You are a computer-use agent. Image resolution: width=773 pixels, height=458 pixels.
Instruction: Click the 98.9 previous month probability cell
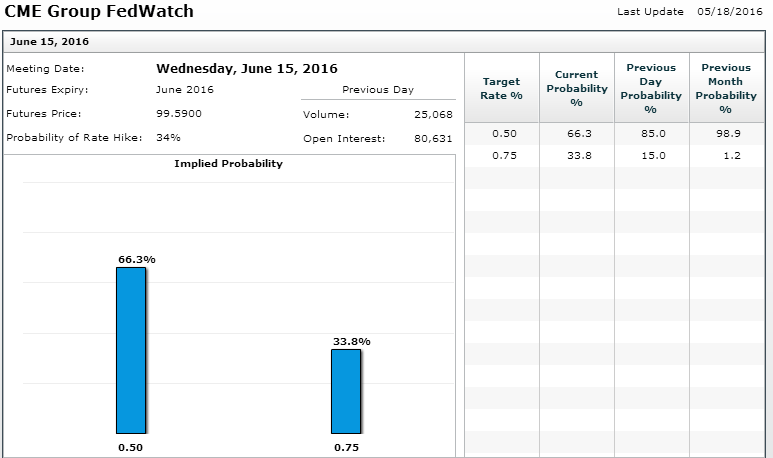(x=729, y=134)
